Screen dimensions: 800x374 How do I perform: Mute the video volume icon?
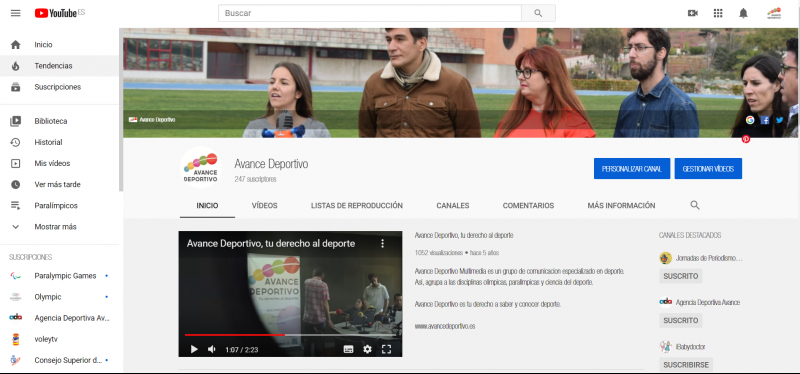tap(212, 349)
